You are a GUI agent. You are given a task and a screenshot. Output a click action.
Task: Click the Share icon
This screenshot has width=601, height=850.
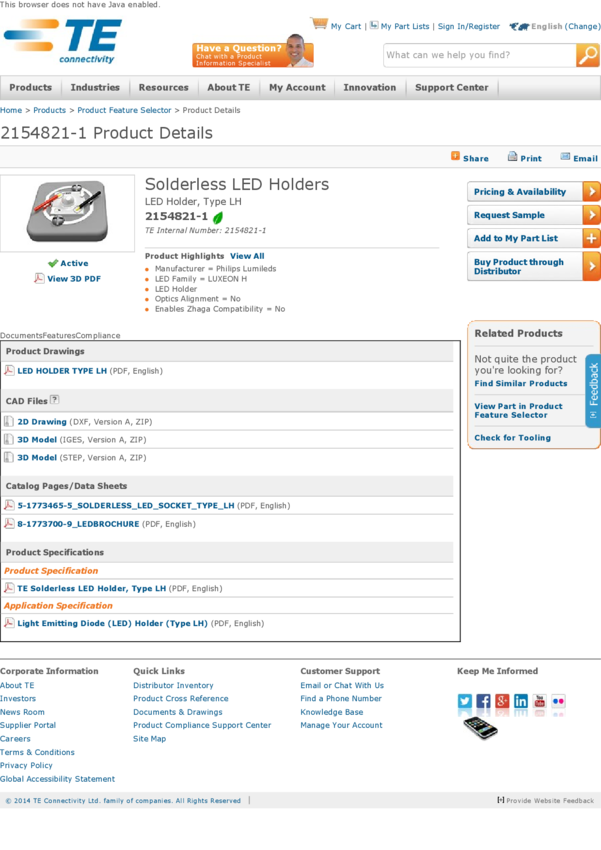click(x=455, y=156)
